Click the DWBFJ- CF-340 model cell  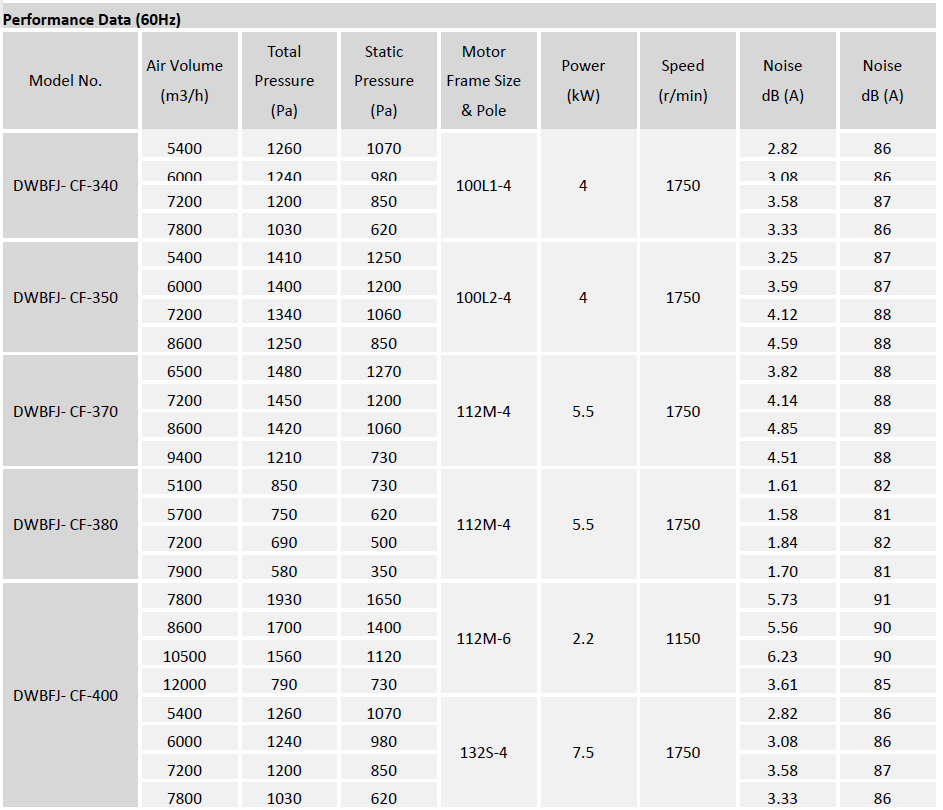(66, 186)
